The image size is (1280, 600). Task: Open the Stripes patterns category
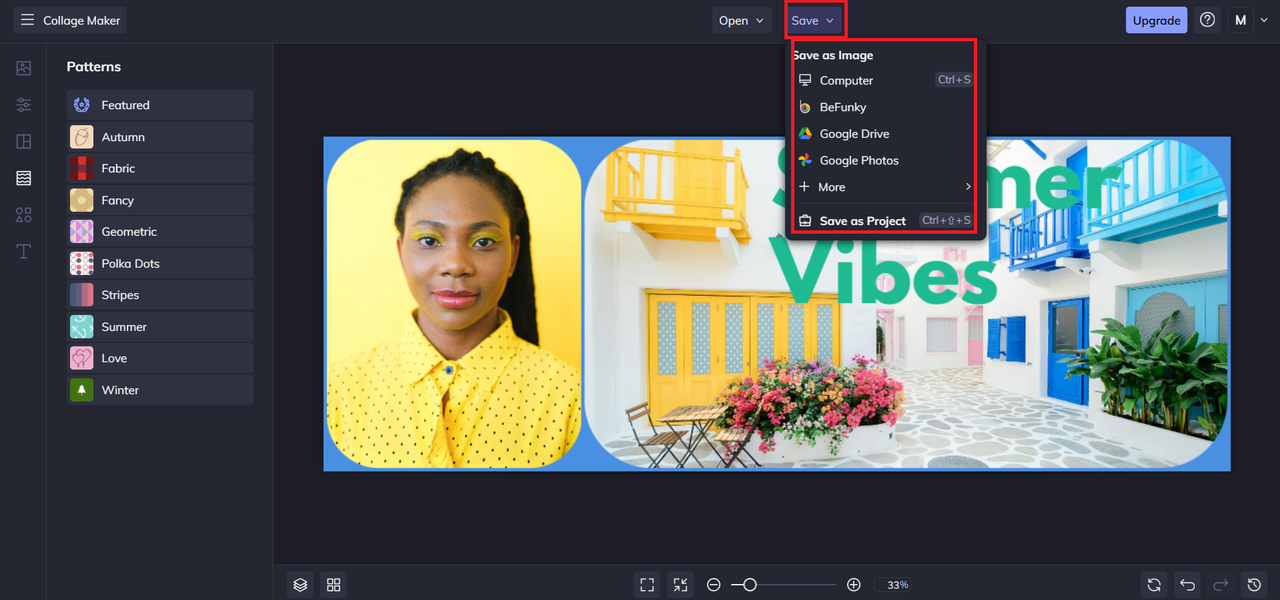[x=160, y=295]
